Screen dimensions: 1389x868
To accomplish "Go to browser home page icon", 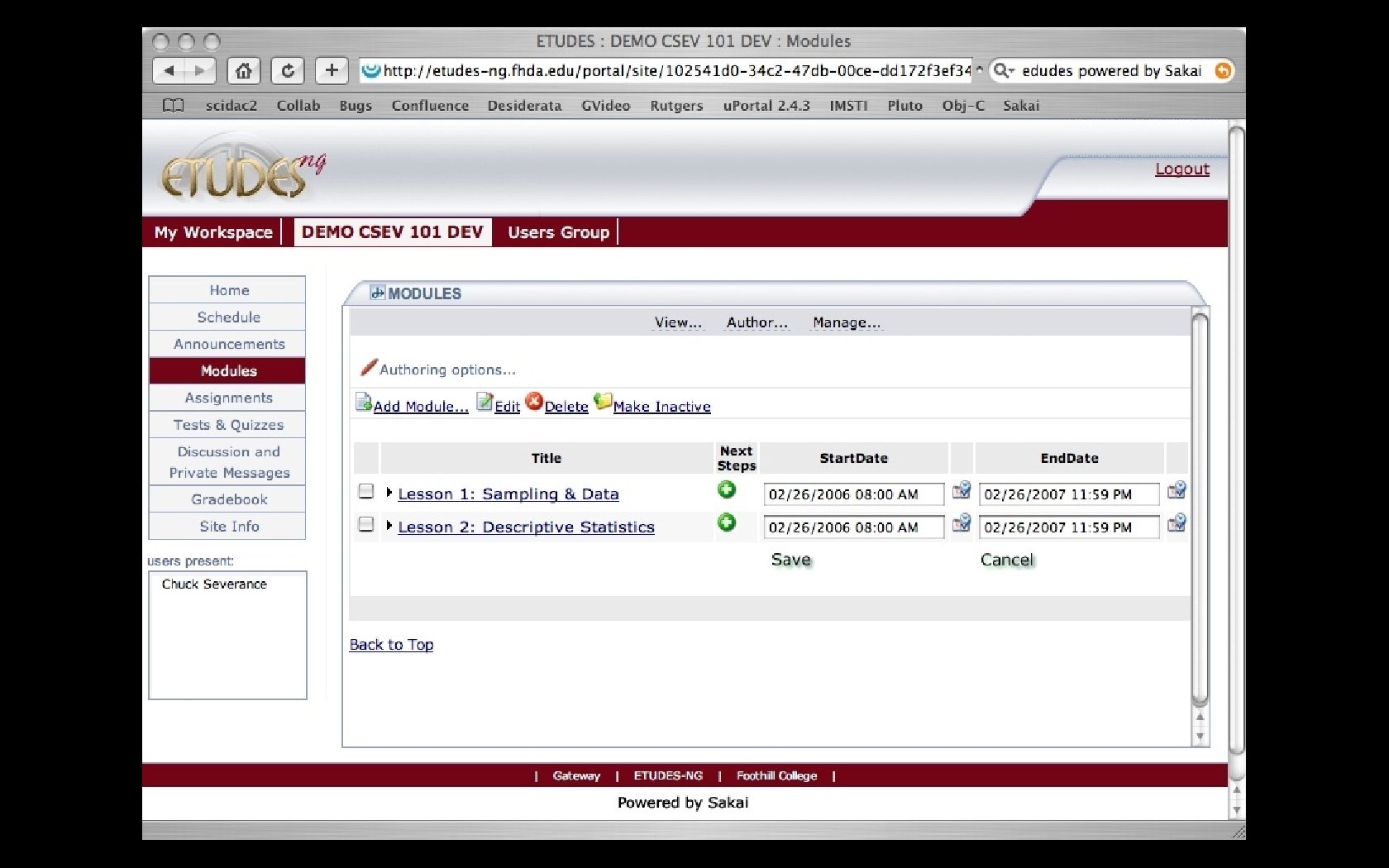I will click(x=243, y=71).
